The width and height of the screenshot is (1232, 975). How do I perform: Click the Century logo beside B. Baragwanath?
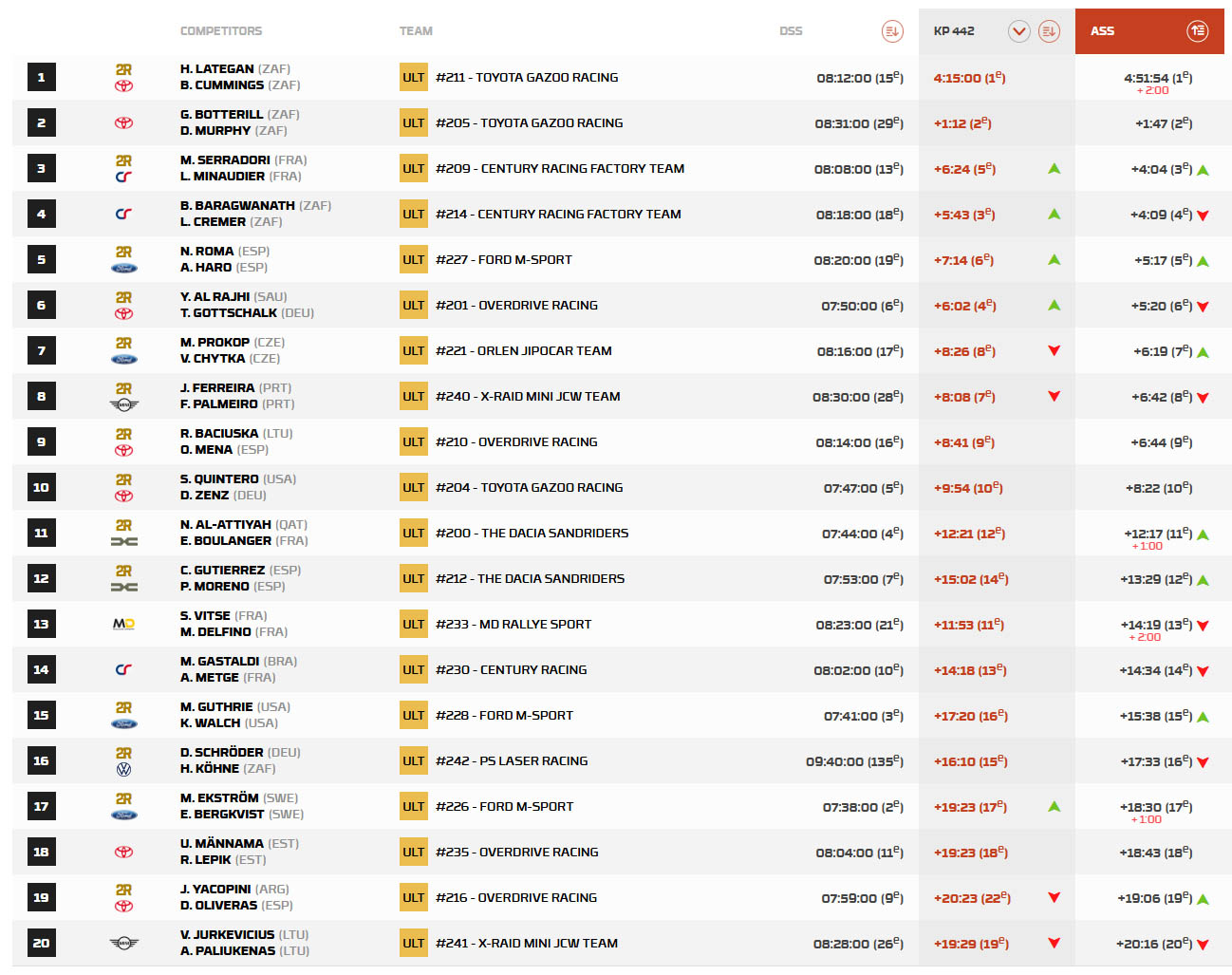tap(123, 215)
